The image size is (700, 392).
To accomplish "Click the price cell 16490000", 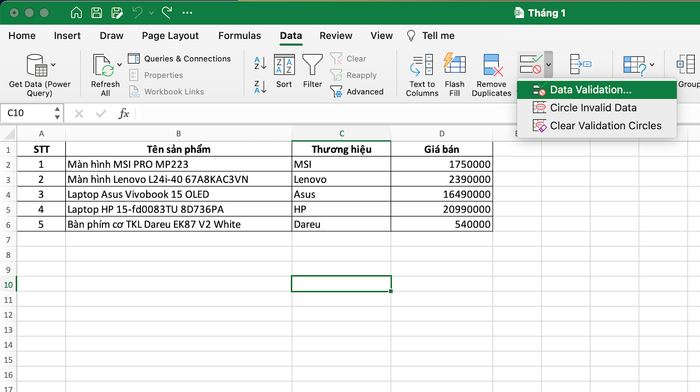I will tap(442, 194).
